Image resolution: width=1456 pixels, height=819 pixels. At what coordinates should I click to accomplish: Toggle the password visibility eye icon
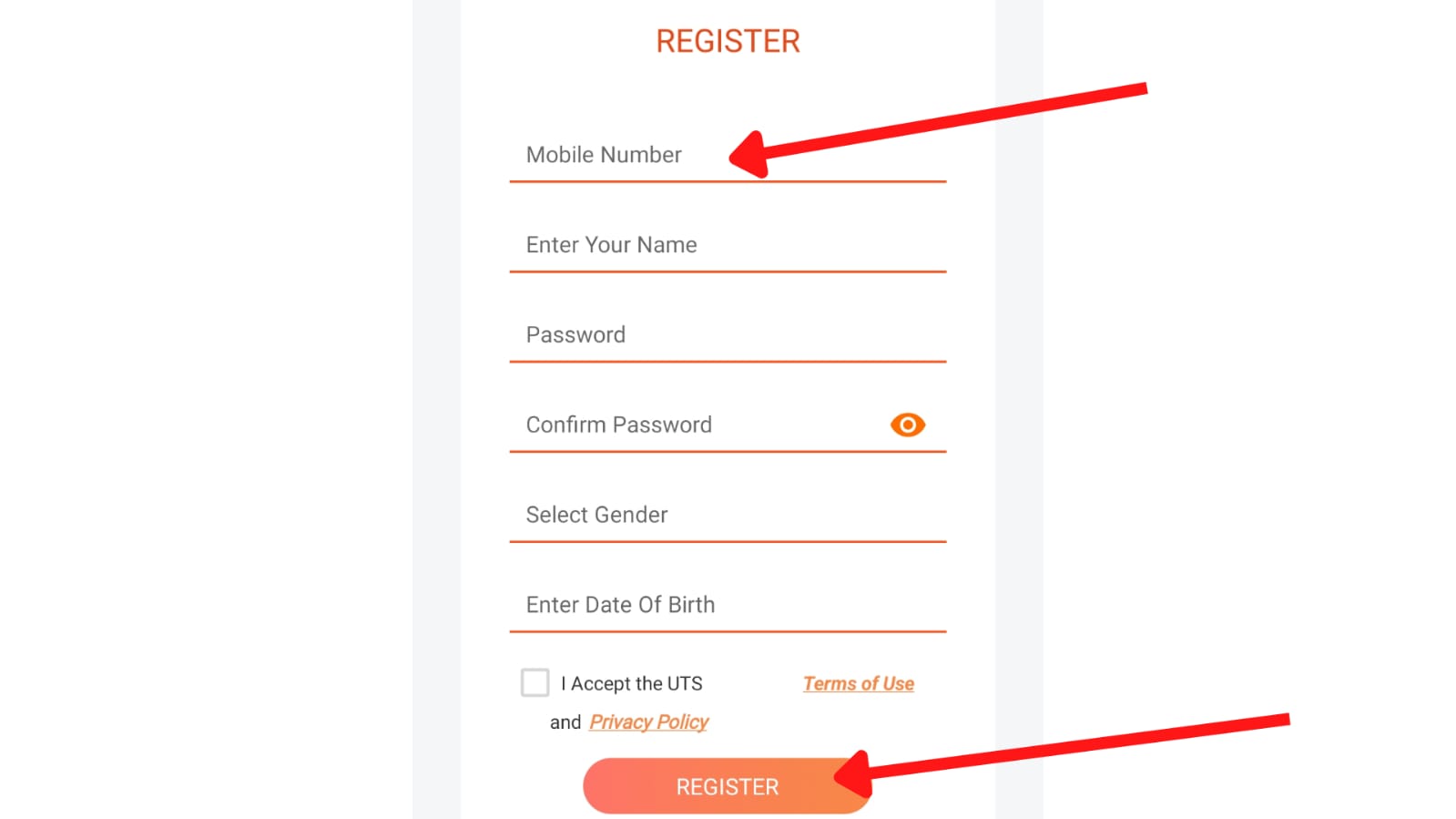[906, 424]
